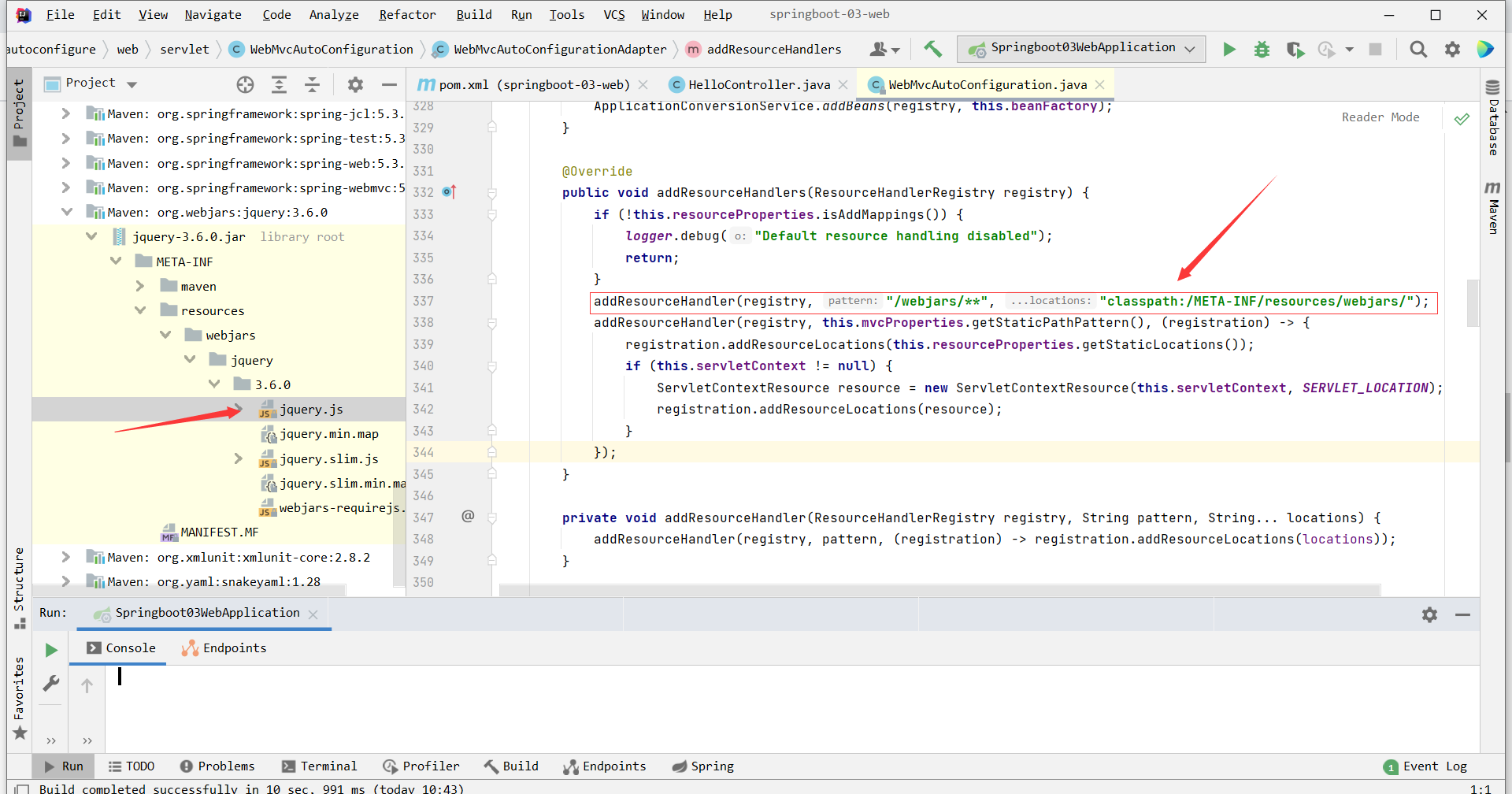Switch to the Endpoints tab in Run panel
Viewport: 1512px width, 794px height.
pyautogui.click(x=224, y=648)
